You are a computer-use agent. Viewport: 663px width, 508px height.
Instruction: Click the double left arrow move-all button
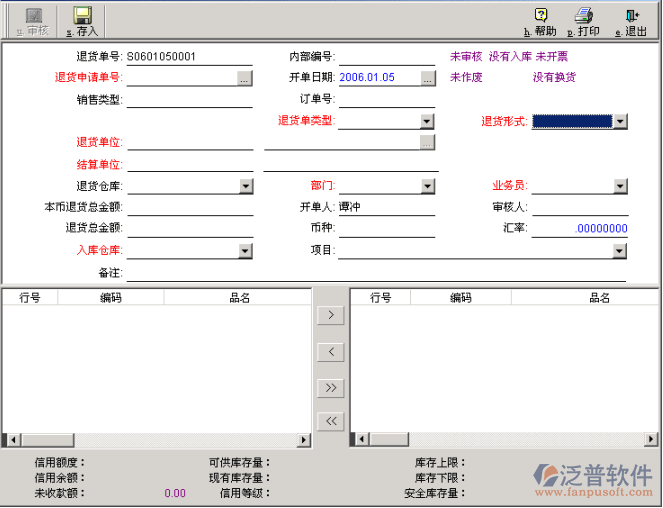click(330, 422)
